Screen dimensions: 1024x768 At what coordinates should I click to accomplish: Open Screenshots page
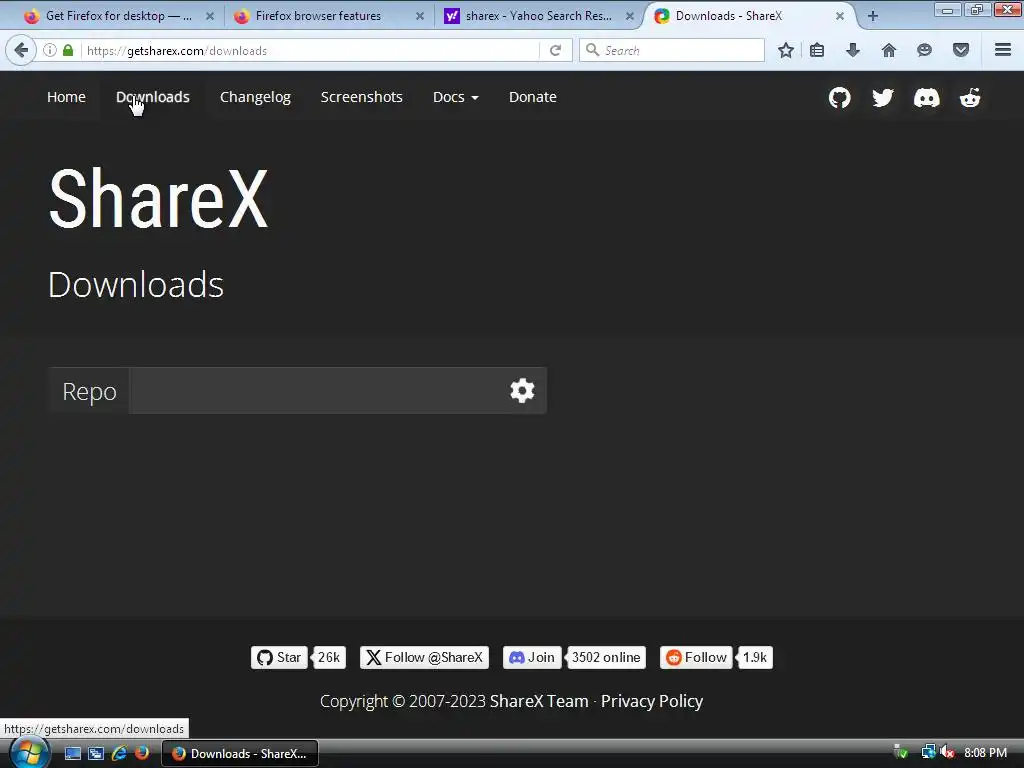click(x=361, y=97)
